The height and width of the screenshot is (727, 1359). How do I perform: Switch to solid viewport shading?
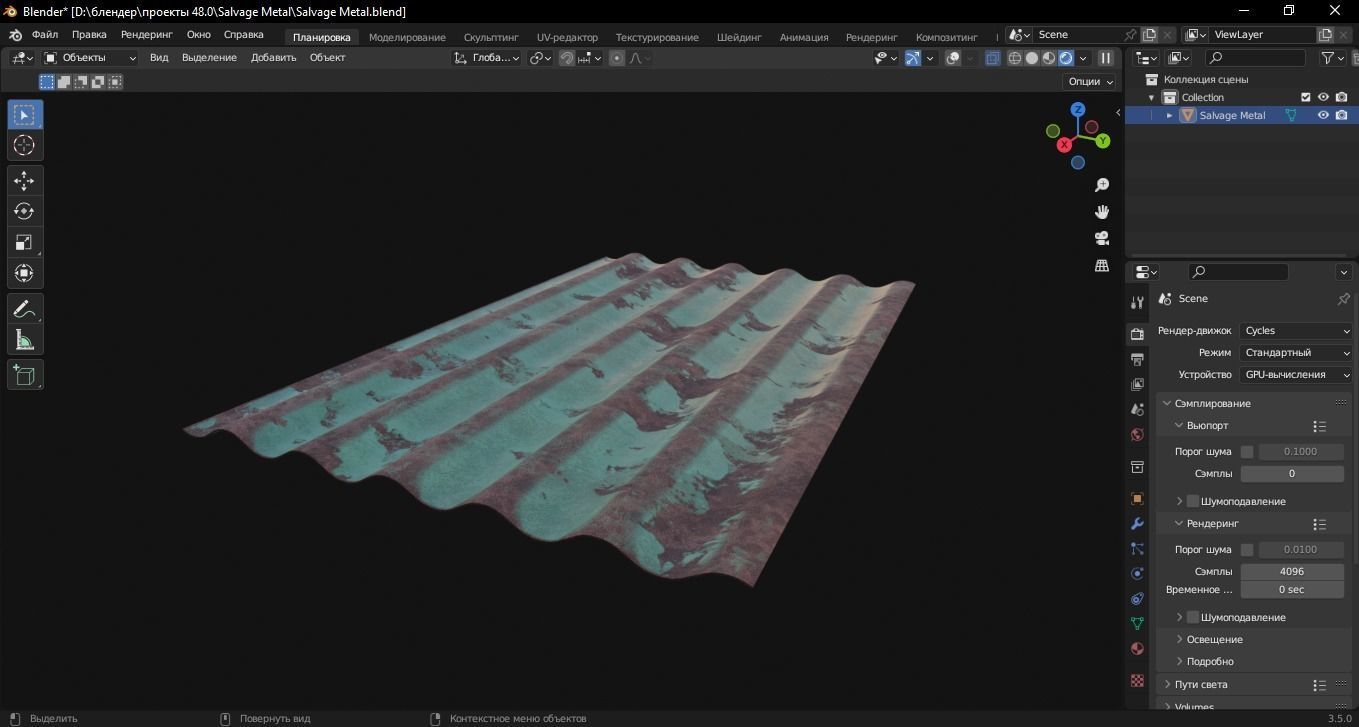1032,58
